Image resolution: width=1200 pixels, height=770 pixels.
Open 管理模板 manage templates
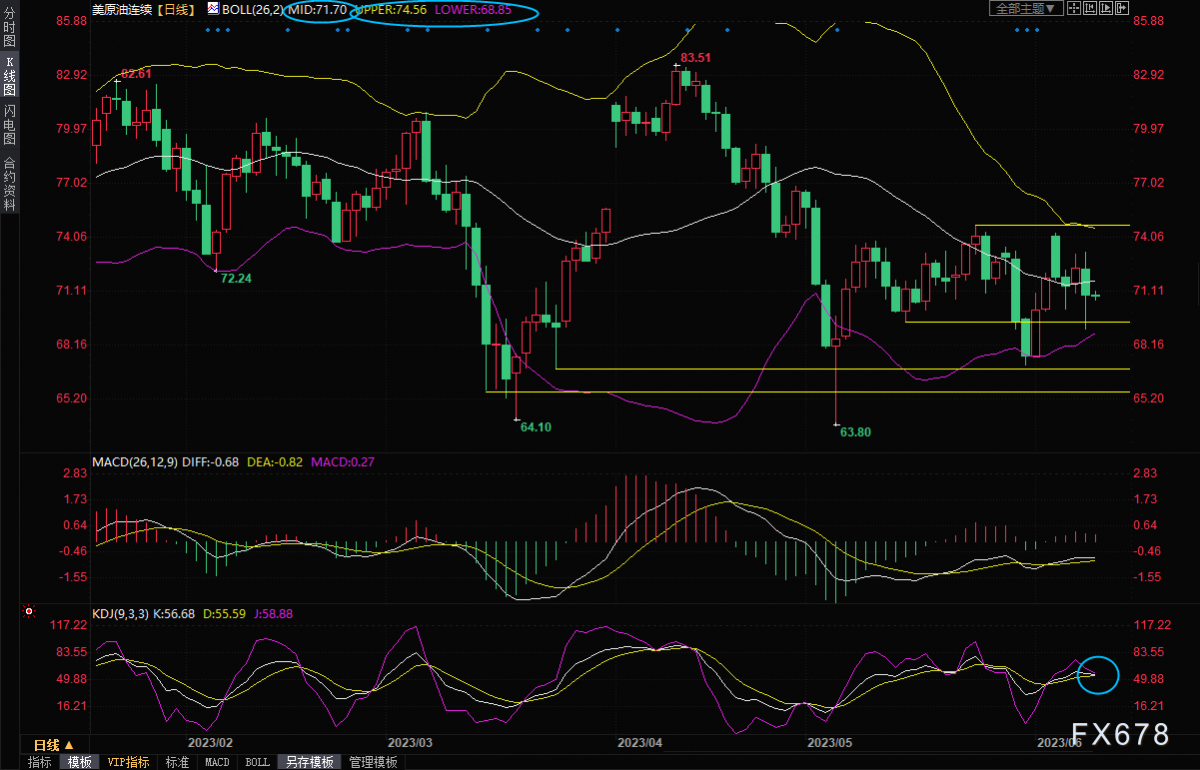tap(373, 762)
